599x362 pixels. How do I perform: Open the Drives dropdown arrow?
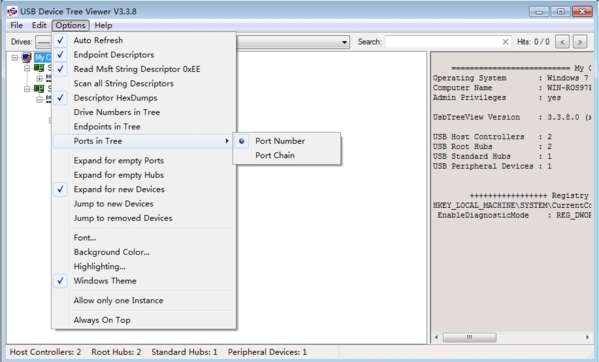click(x=344, y=42)
